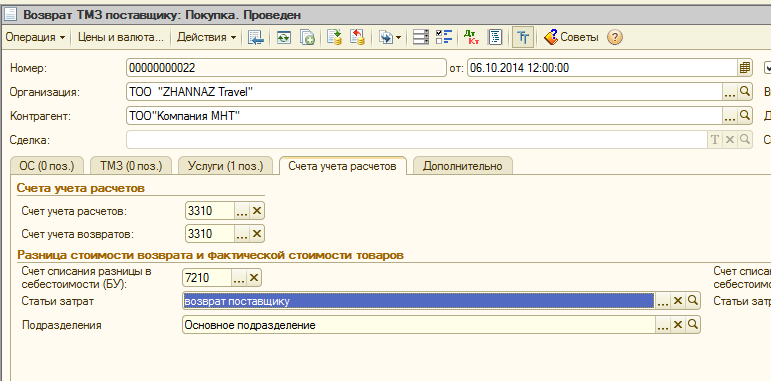Open the document report sheet icon
The width and height of the screenshot is (771, 381).
pyautogui.click(x=495, y=37)
